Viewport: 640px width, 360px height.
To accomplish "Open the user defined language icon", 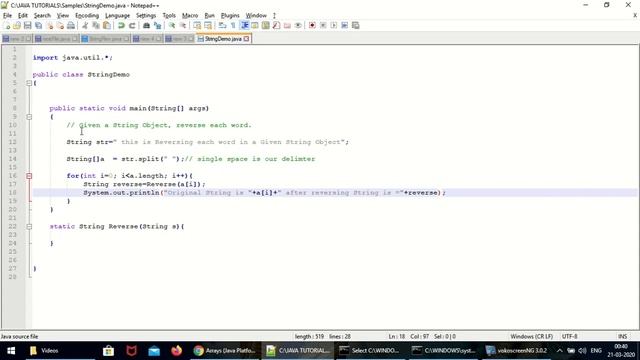I will tap(255, 25).
